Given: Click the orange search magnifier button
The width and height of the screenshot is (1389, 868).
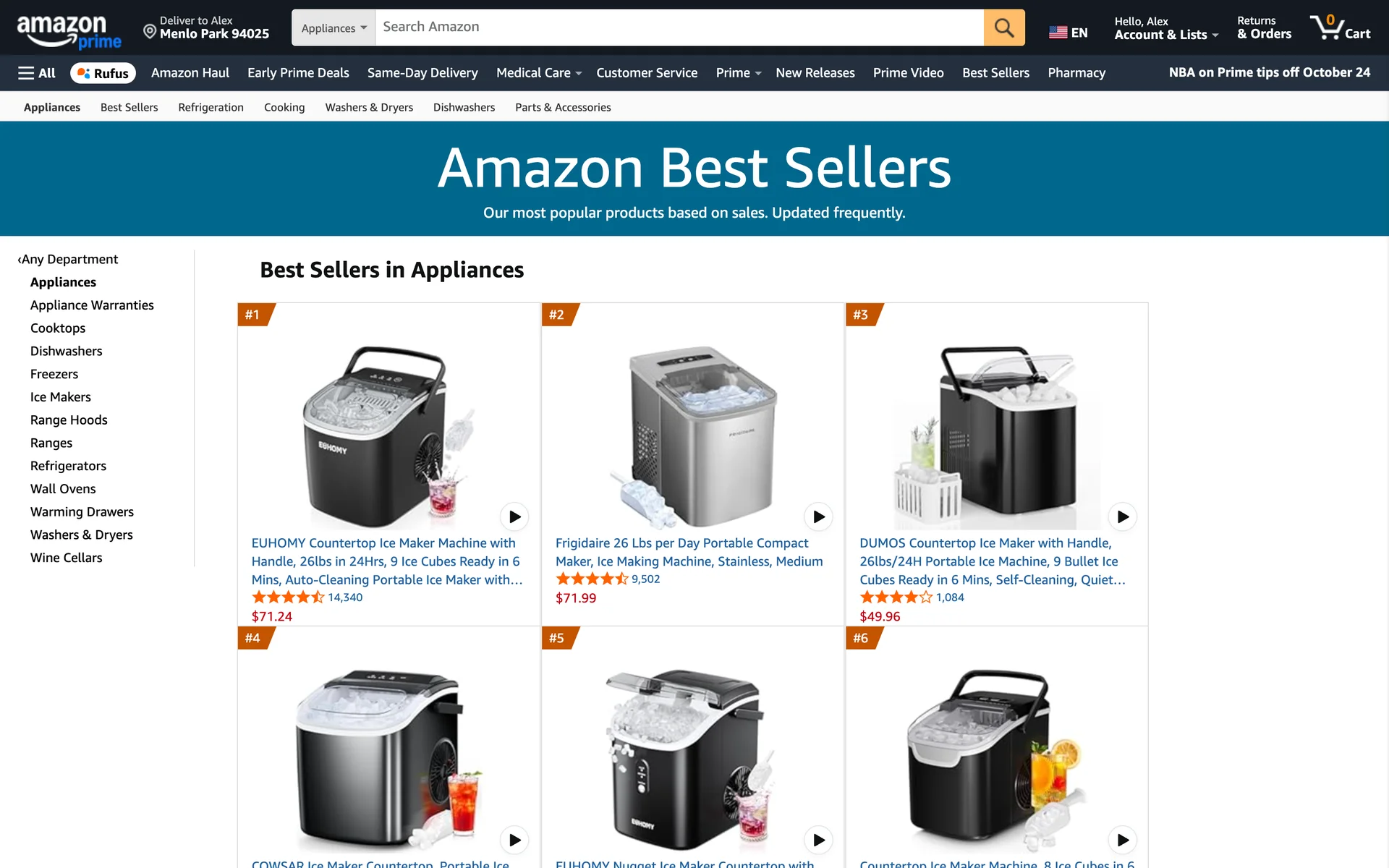Looking at the screenshot, I should pyautogui.click(x=1003, y=27).
